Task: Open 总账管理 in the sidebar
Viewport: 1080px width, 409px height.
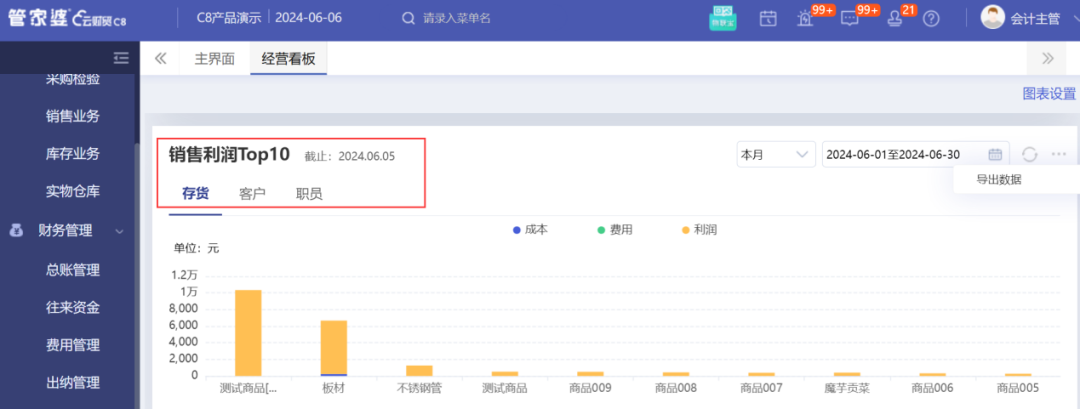Action: [72, 269]
